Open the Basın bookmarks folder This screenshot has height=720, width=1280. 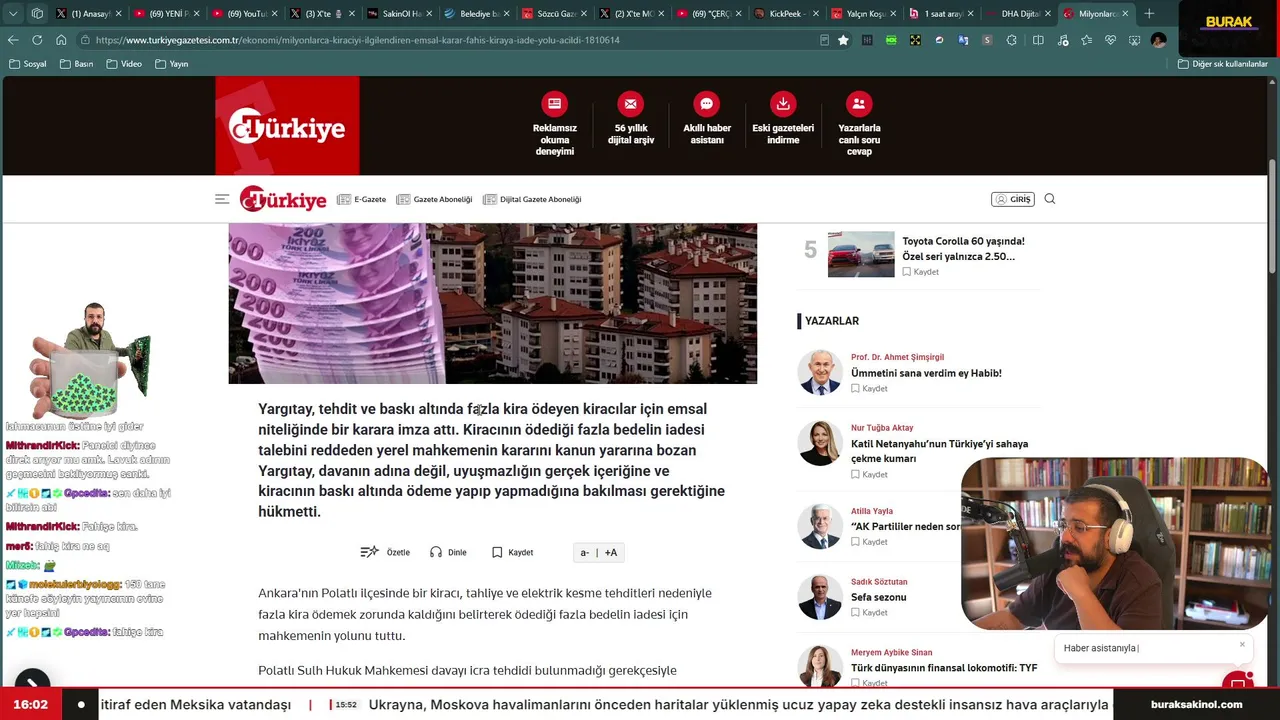[x=76, y=64]
